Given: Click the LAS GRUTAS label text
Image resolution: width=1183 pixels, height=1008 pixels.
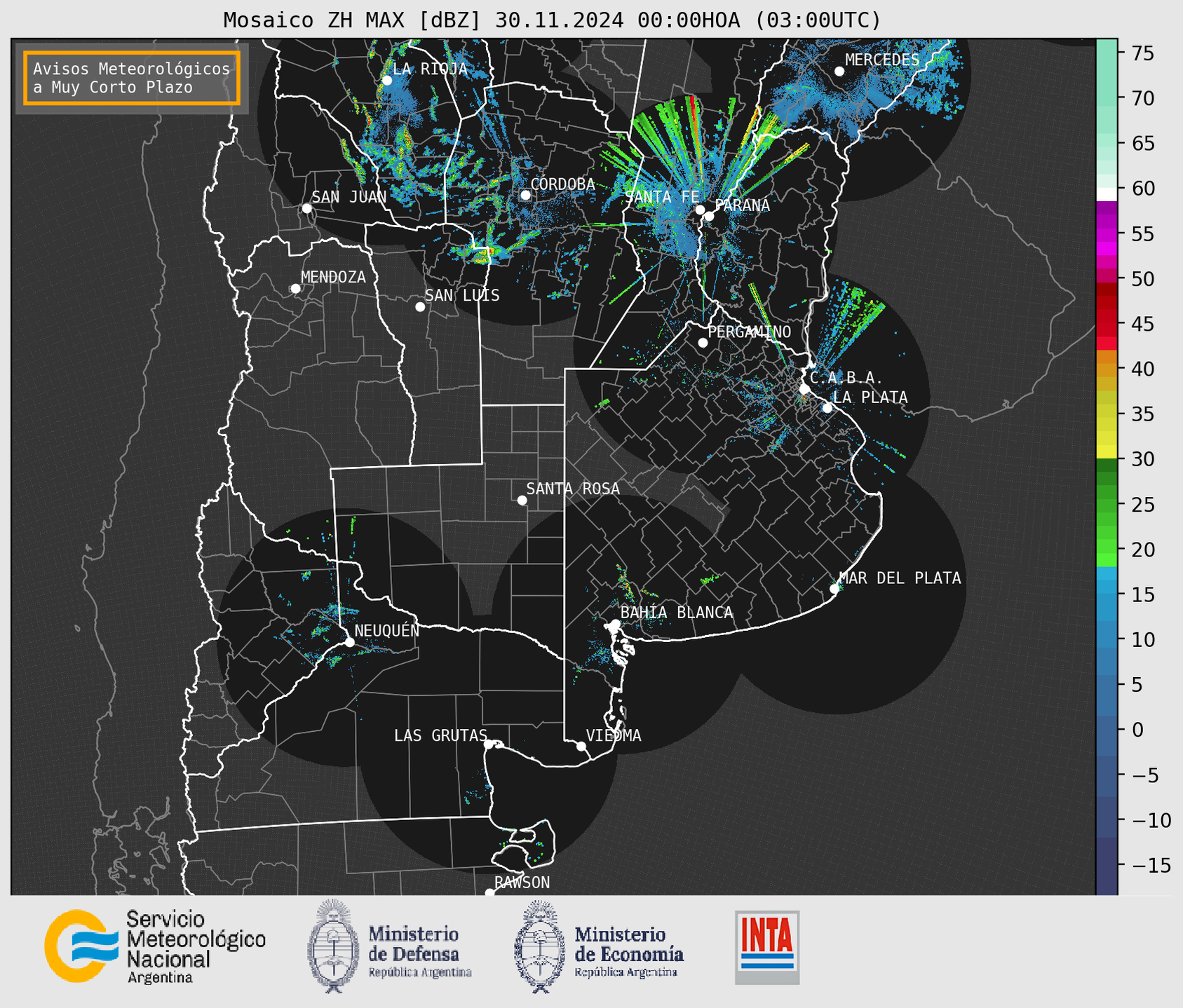Looking at the screenshot, I should (440, 735).
